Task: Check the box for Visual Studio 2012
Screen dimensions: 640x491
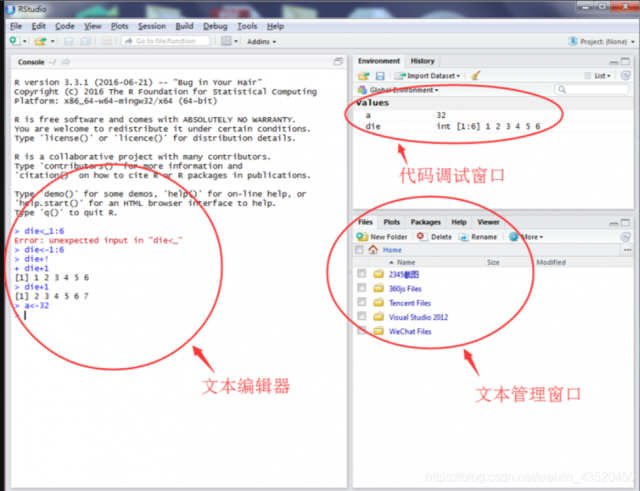Action: tap(362, 316)
